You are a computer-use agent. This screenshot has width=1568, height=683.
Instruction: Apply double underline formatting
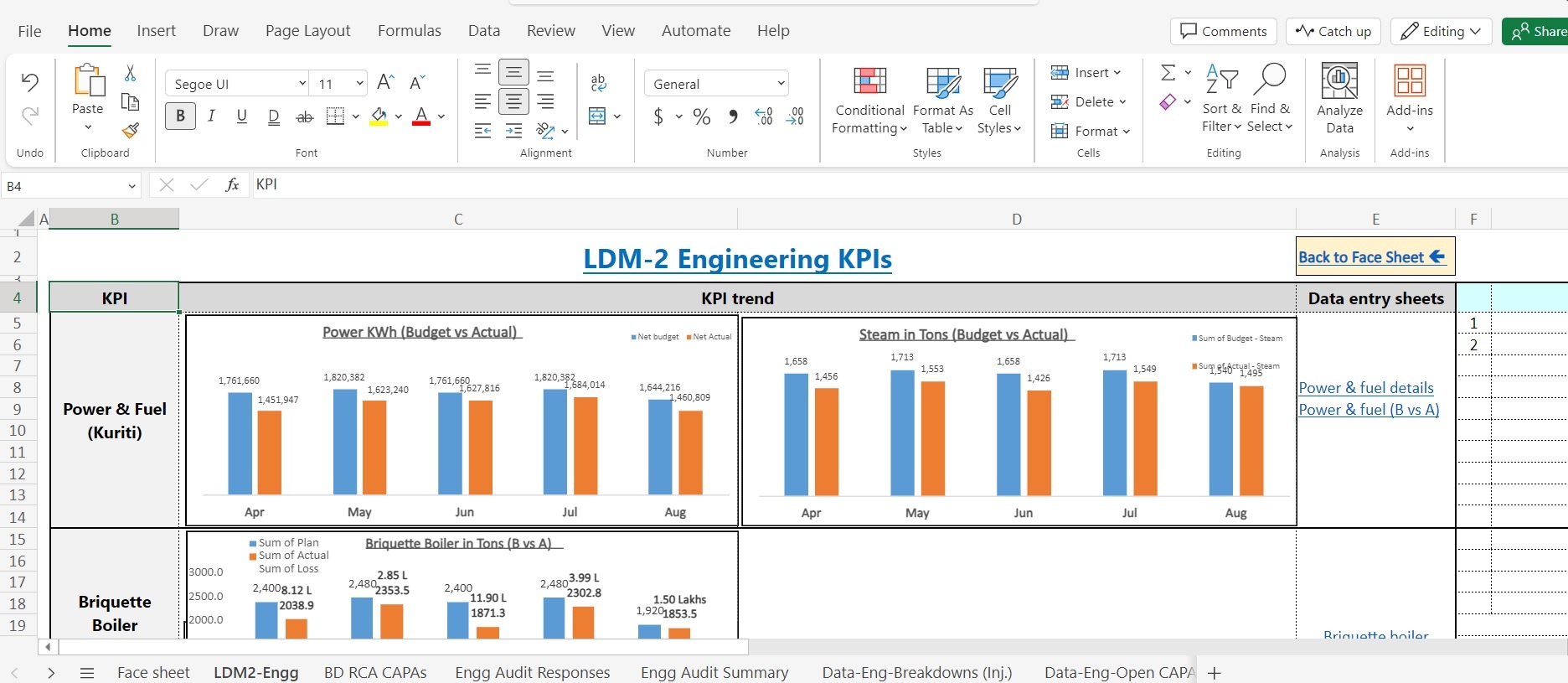(x=273, y=116)
